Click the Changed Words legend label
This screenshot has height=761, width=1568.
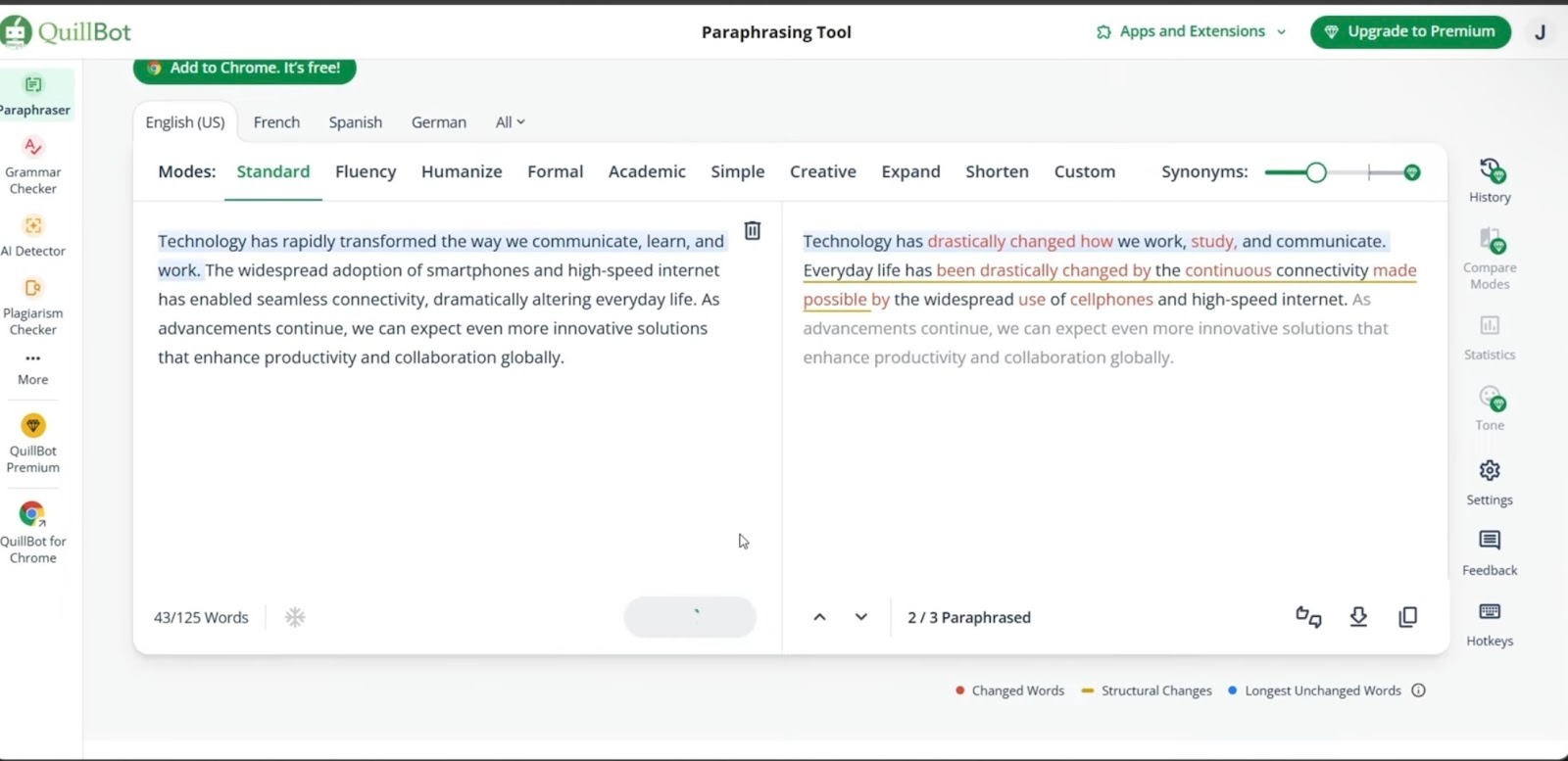point(1018,690)
